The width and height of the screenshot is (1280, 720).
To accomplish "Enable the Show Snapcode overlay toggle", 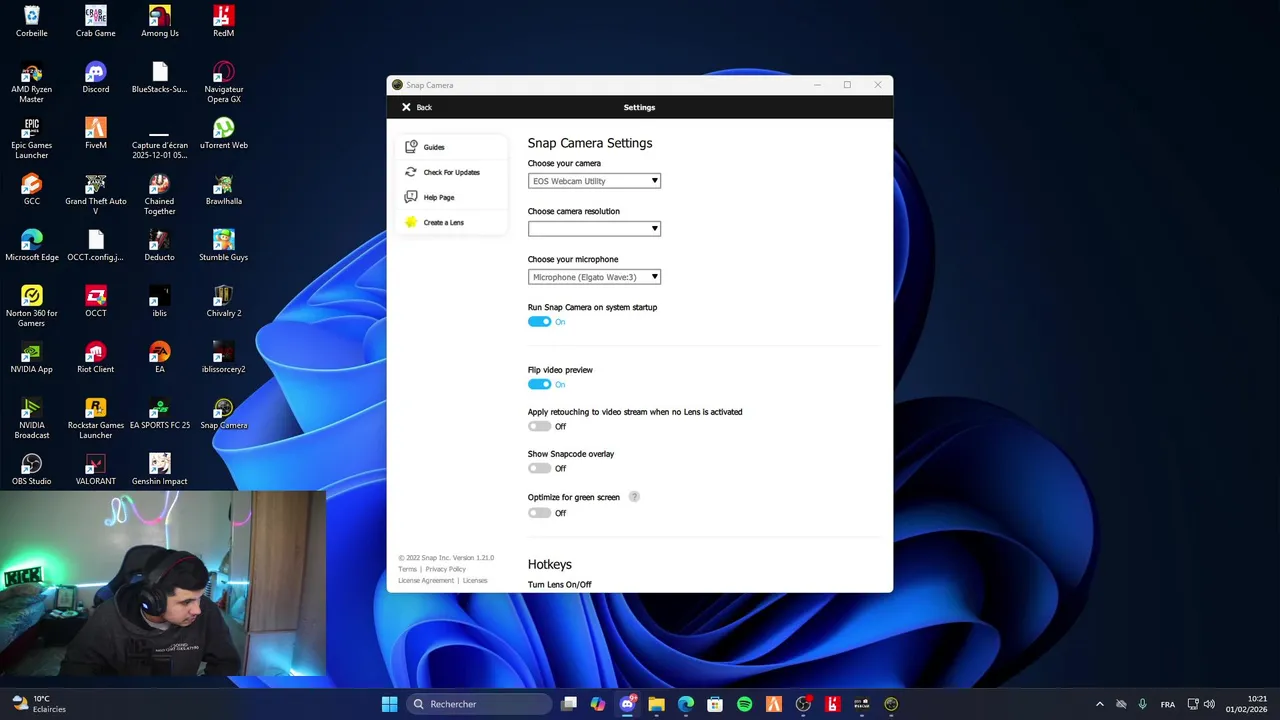I will tap(539, 469).
